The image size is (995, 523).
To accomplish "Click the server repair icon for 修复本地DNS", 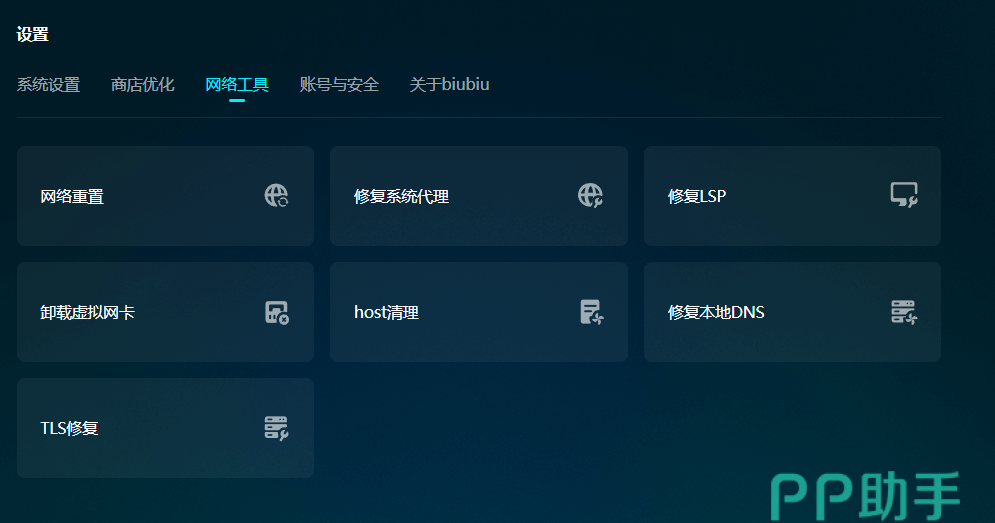I will tap(903, 312).
